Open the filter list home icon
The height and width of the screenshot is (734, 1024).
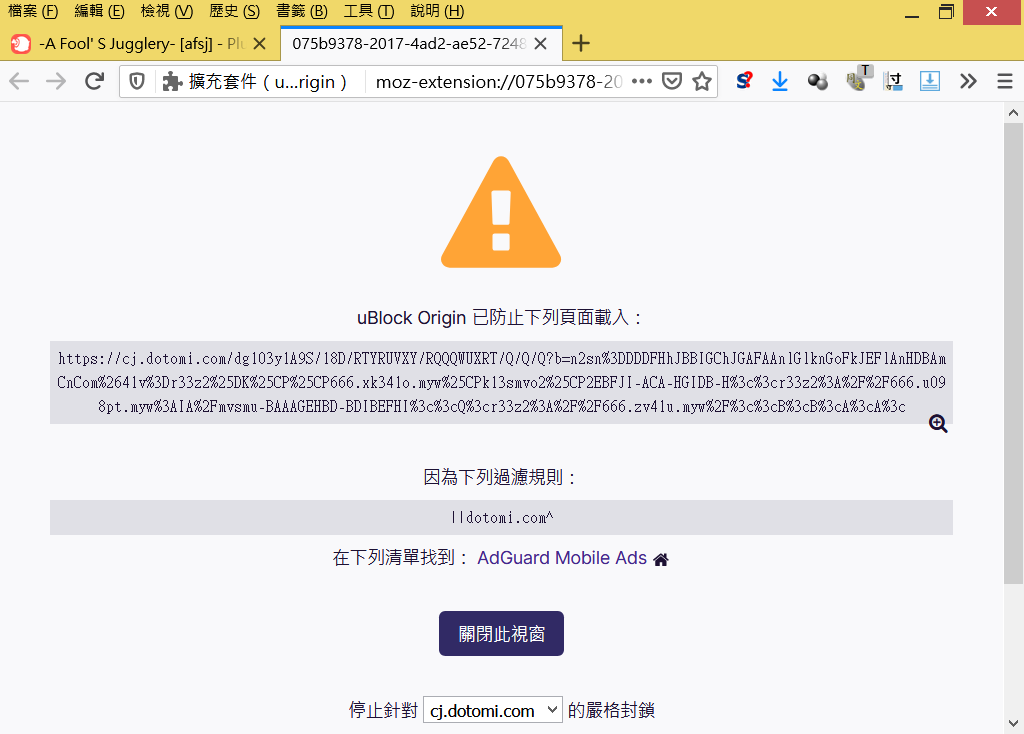coord(661,560)
